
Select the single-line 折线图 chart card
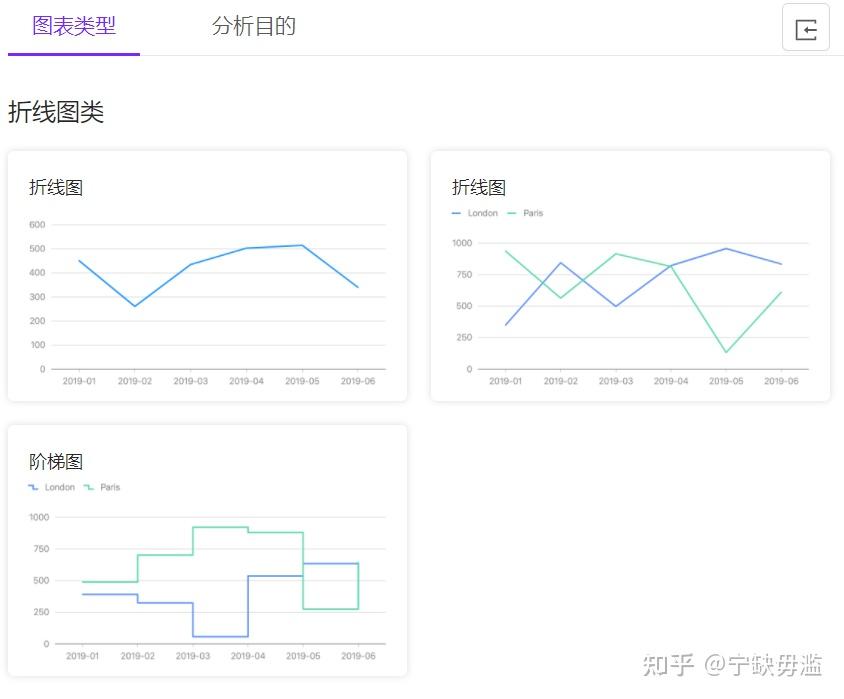[x=207, y=276]
